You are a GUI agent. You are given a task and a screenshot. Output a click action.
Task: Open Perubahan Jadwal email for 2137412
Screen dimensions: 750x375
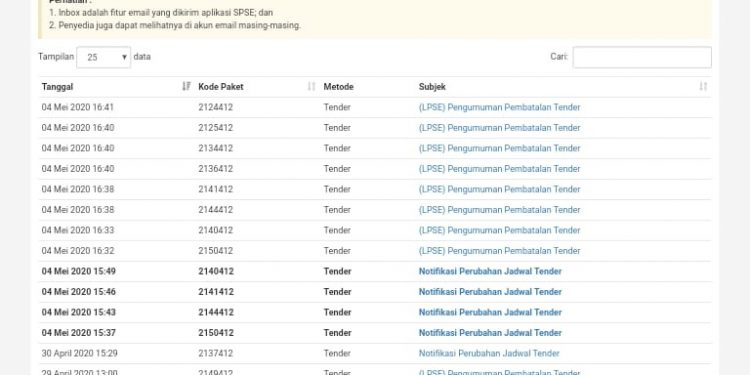[x=489, y=353]
